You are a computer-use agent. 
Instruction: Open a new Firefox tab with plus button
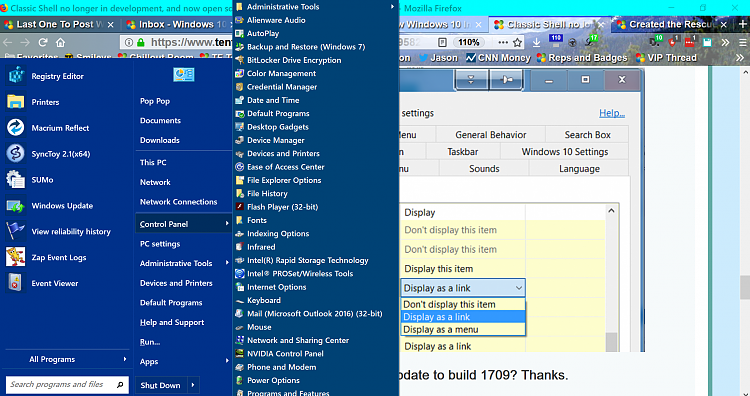coord(742,24)
